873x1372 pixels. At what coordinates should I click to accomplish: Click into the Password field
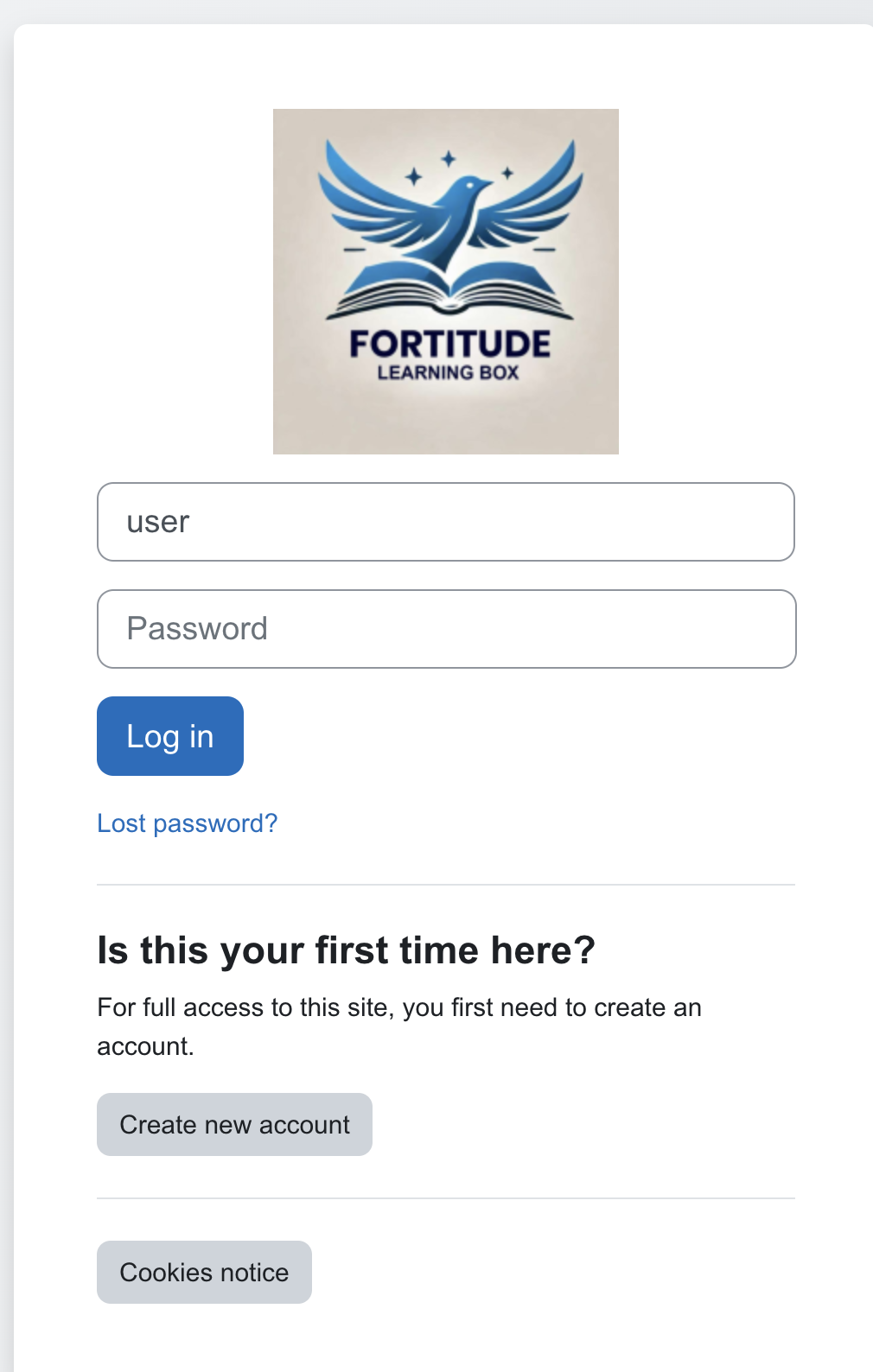(445, 629)
